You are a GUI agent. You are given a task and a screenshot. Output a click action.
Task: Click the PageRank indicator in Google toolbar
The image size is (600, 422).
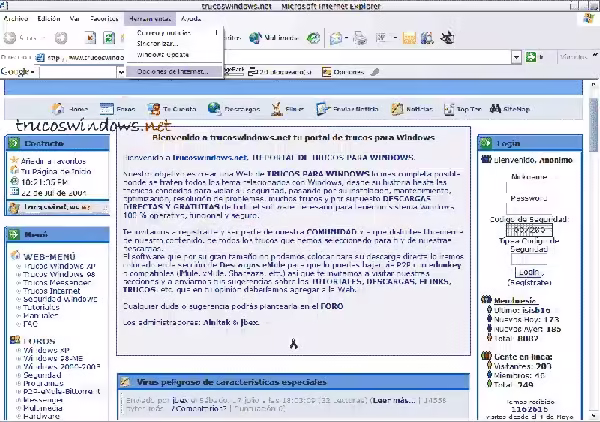[x=234, y=70]
